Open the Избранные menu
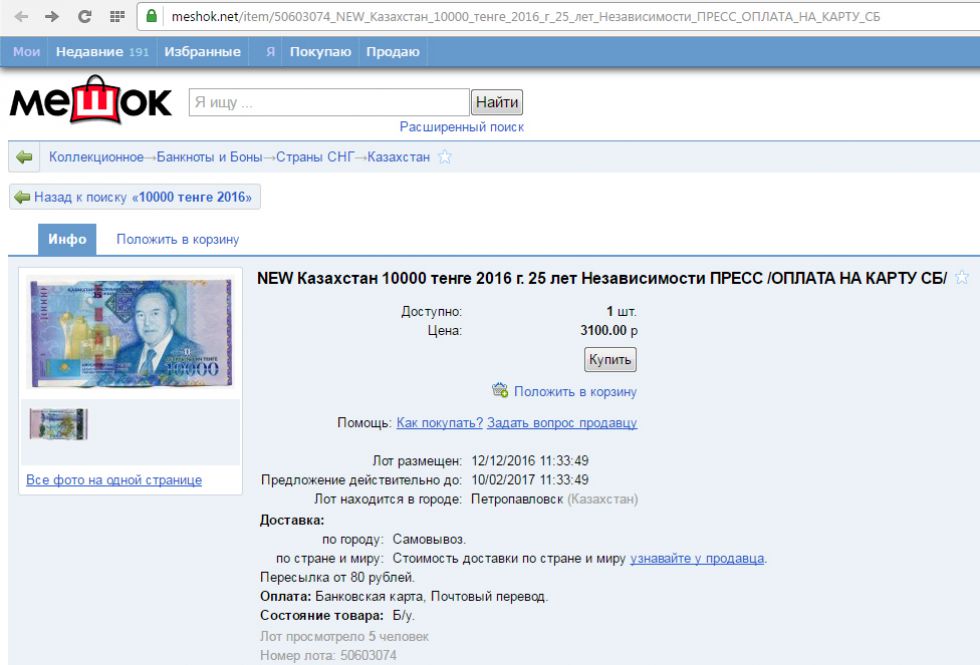 (x=202, y=52)
